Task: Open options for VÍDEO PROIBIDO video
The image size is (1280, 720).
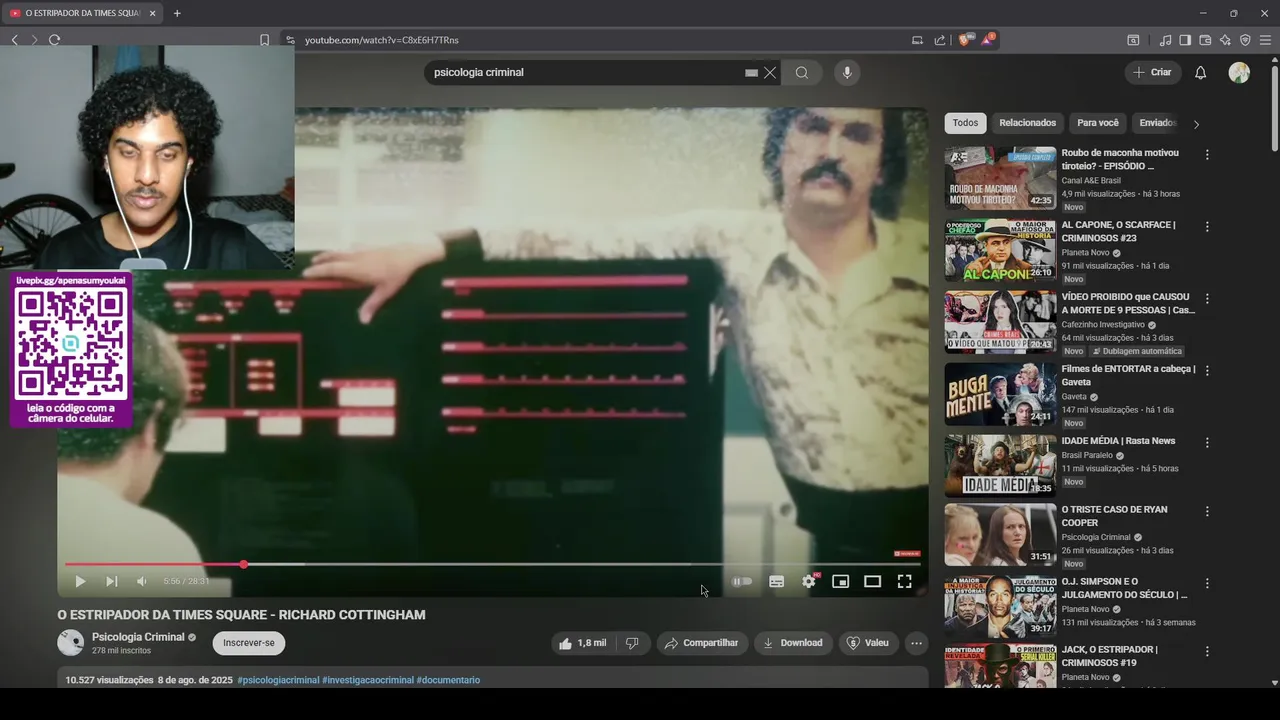Action: (1207, 299)
